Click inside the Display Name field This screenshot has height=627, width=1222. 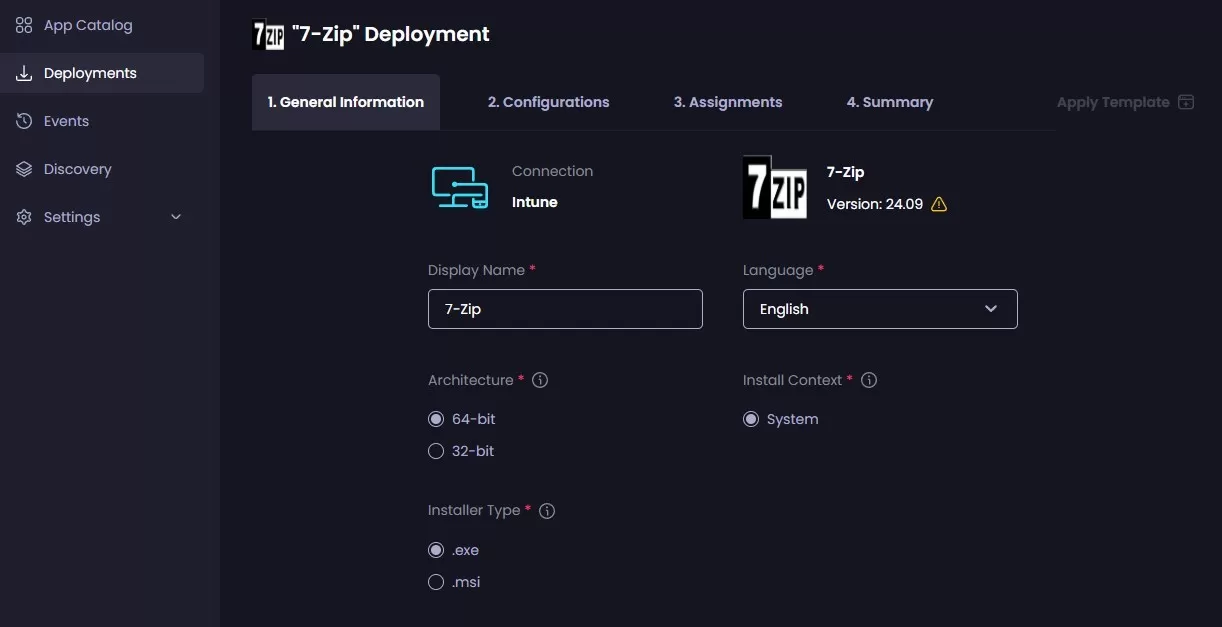(565, 309)
